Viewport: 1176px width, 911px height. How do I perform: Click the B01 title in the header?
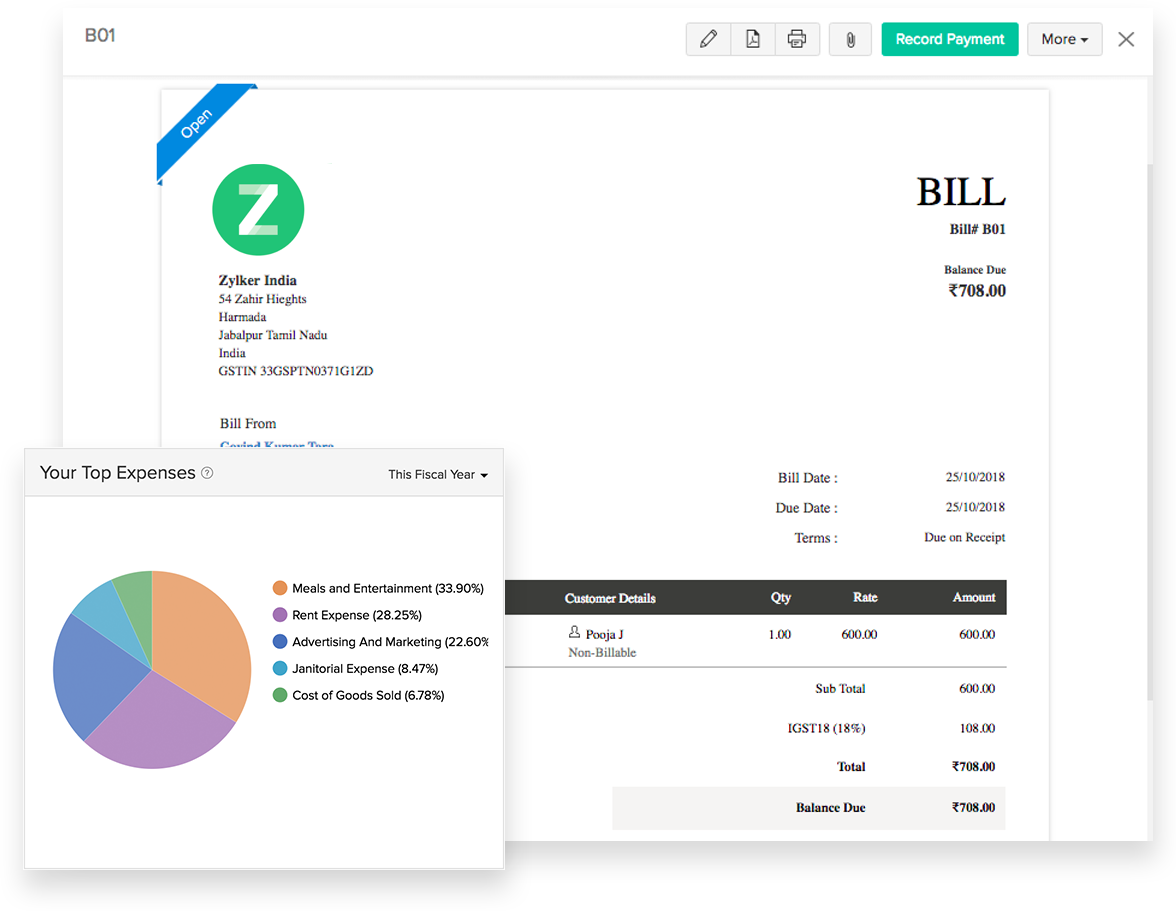tap(99, 33)
